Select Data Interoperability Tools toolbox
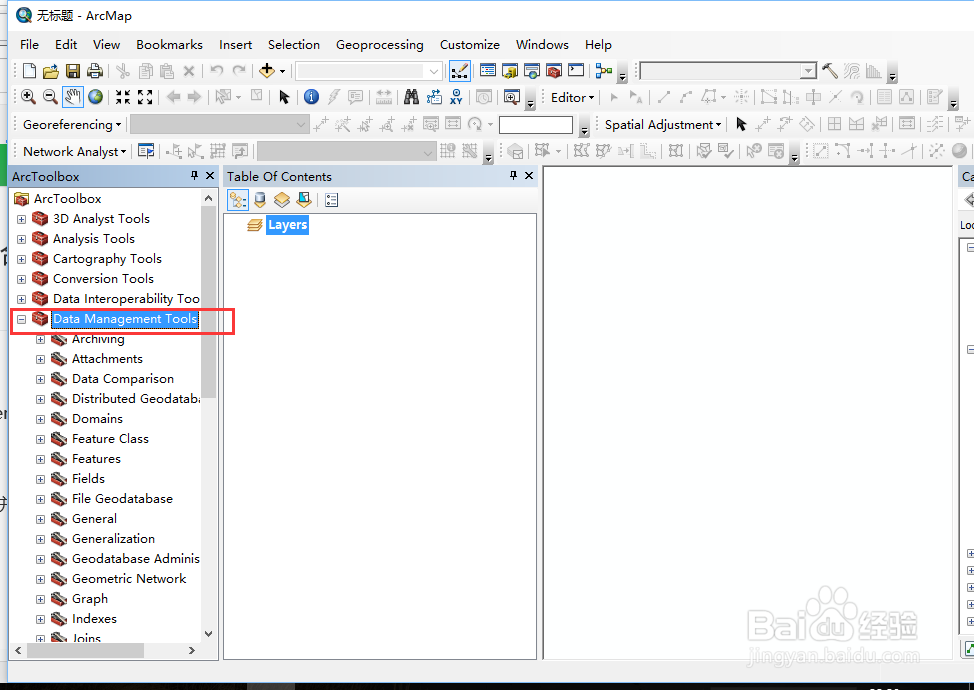The height and width of the screenshot is (690, 974). pos(126,299)
